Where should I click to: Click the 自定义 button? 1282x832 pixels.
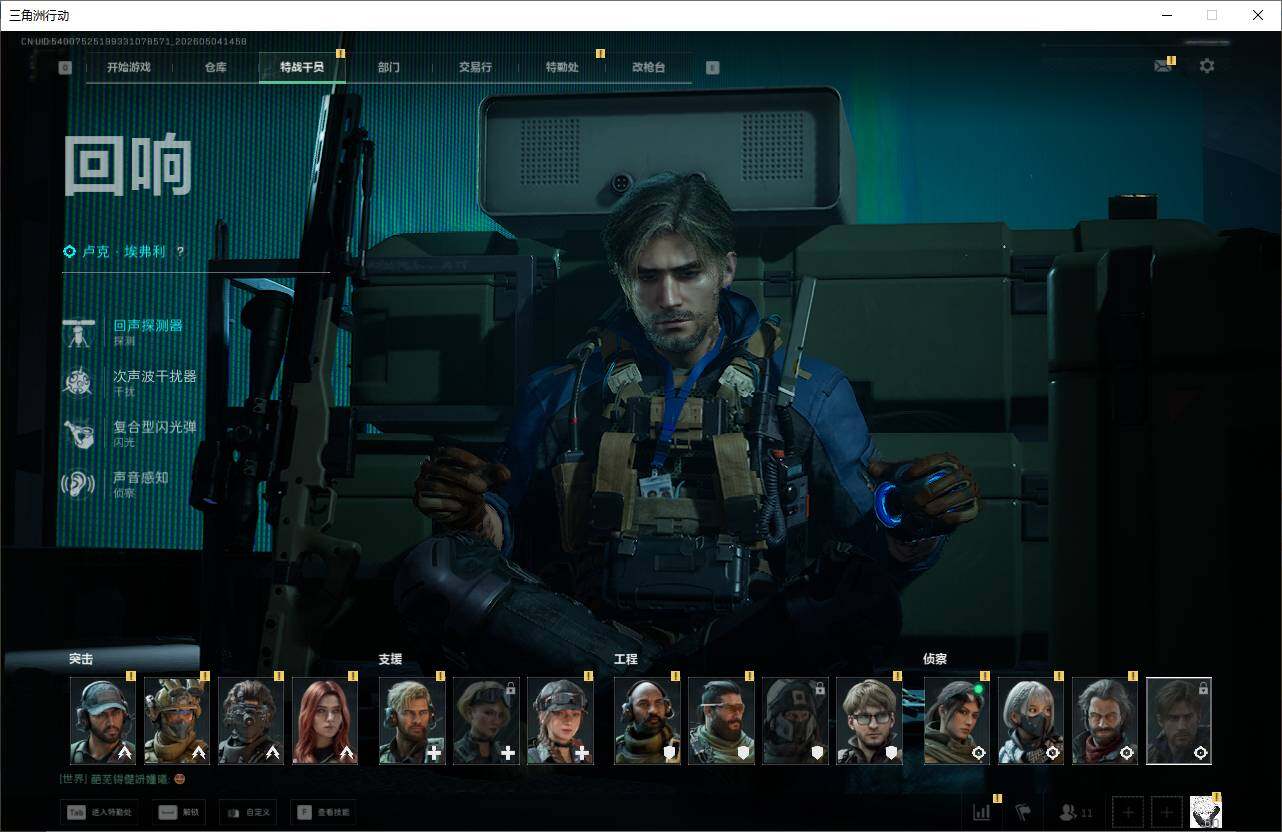248,812
